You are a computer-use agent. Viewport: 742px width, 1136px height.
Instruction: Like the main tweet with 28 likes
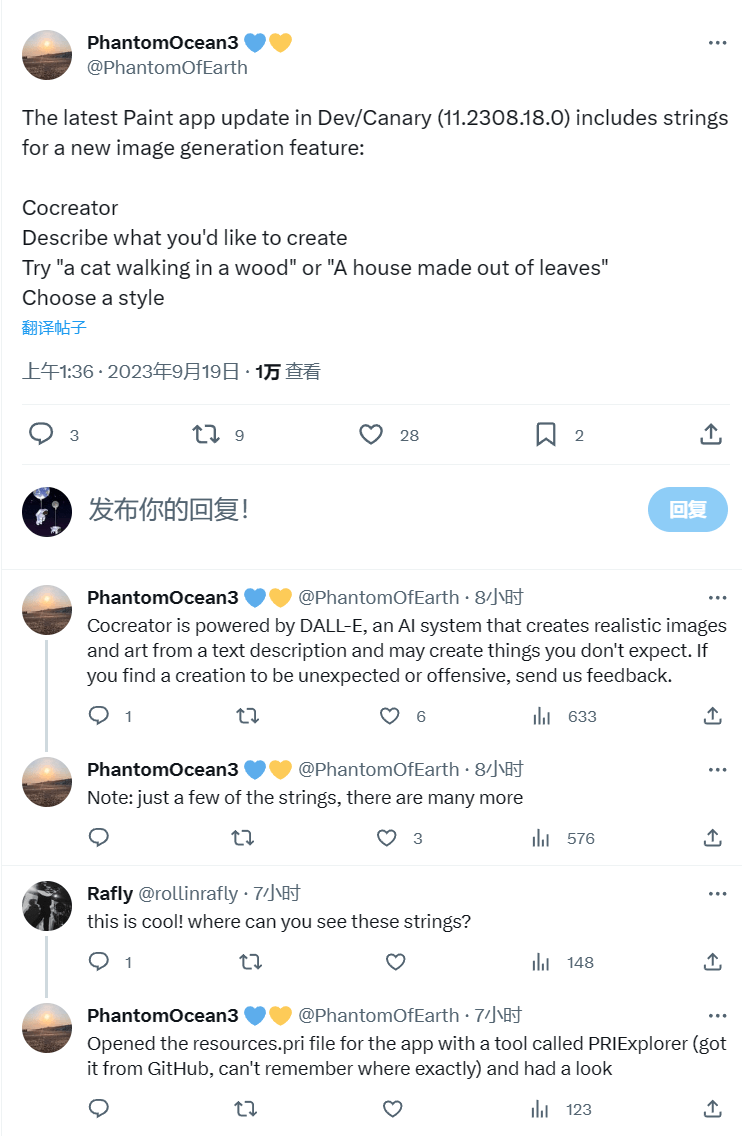point(371,434)
